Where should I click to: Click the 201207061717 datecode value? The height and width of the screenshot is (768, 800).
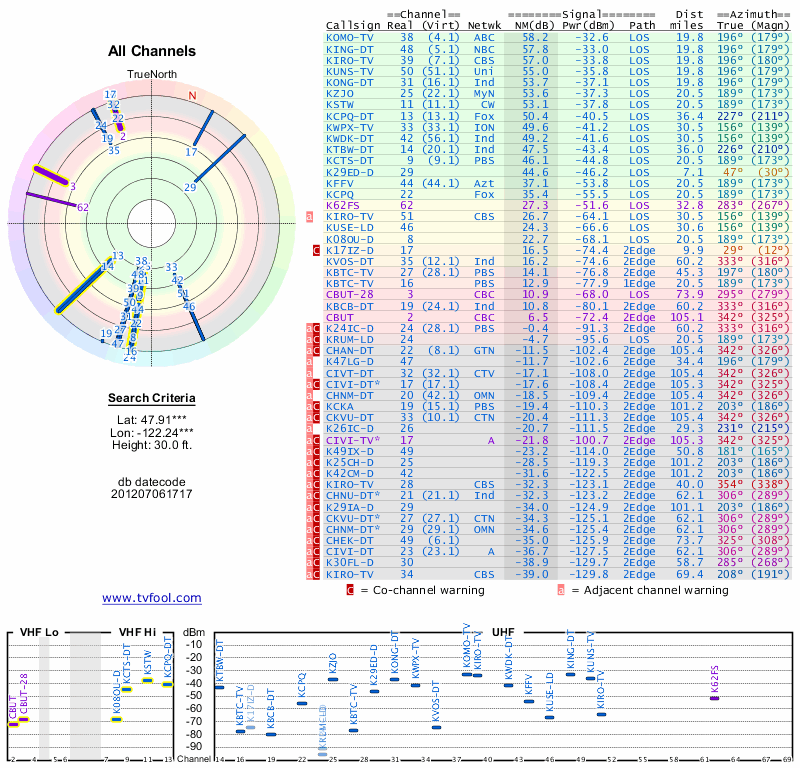(x=152, y=494)
